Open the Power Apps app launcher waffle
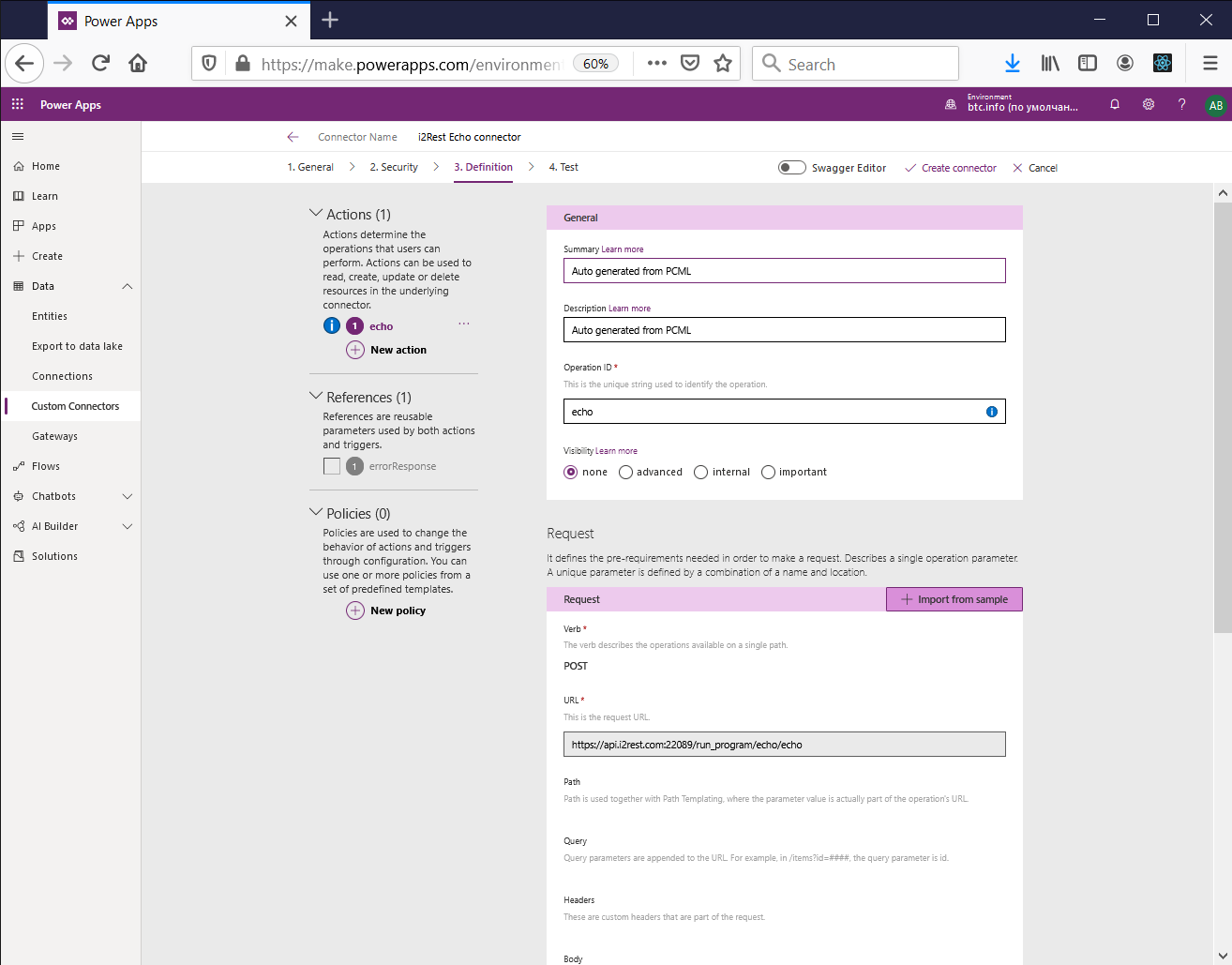The width and height of the screenshot is (1232, 965). click(17, 104)
